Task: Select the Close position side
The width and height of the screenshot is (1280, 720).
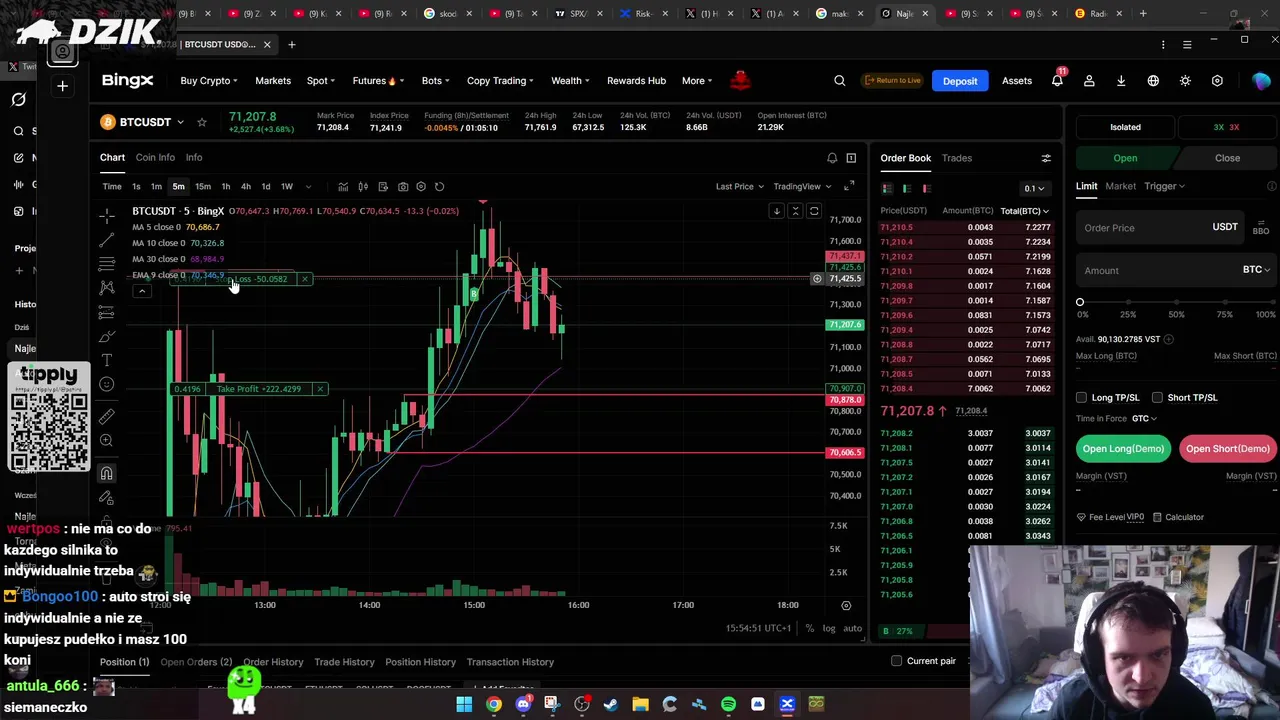Action: click(x=1227, y=158)
